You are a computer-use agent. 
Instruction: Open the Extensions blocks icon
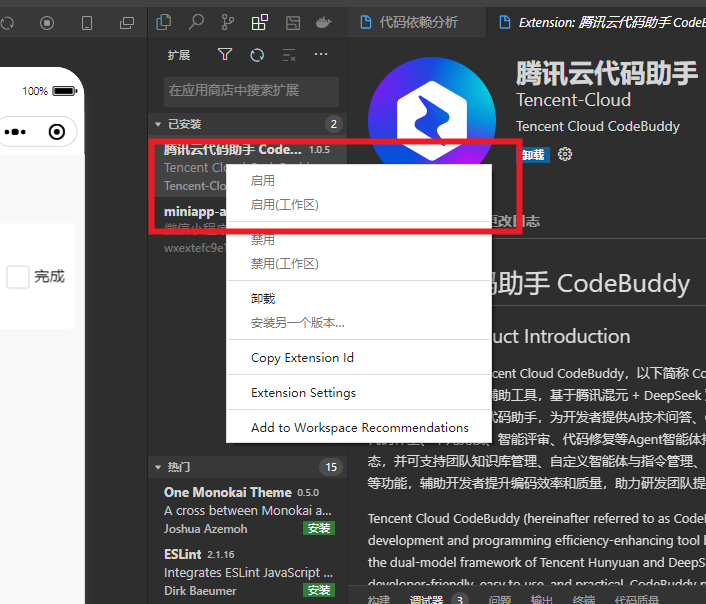tap(260, 22)
